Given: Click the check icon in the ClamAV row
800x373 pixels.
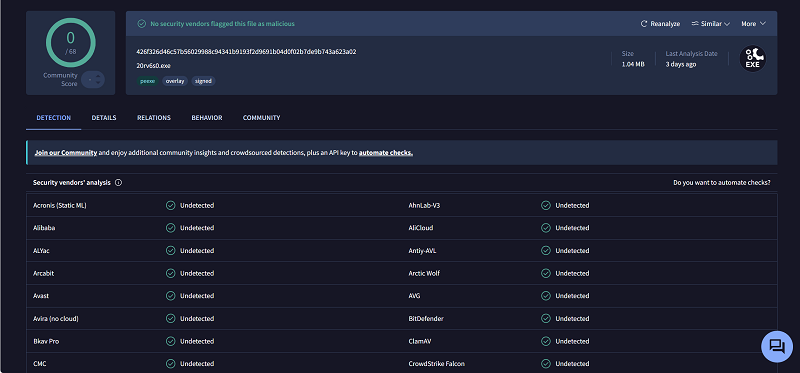Looking at the screenshot, I should point(546,341).
